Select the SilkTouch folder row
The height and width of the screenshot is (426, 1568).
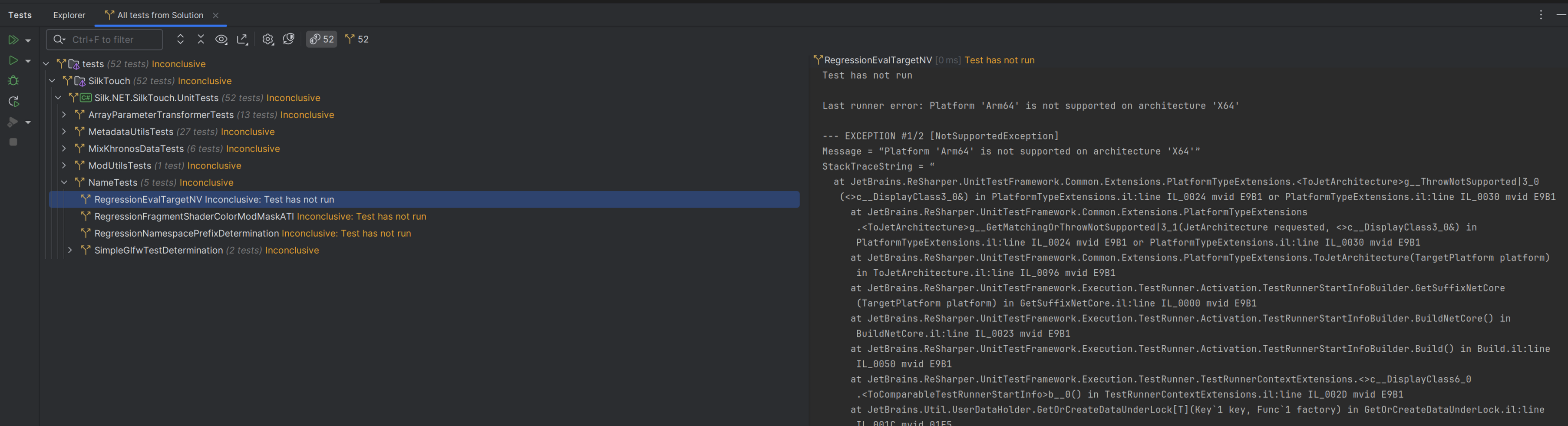tap(424, 81)
